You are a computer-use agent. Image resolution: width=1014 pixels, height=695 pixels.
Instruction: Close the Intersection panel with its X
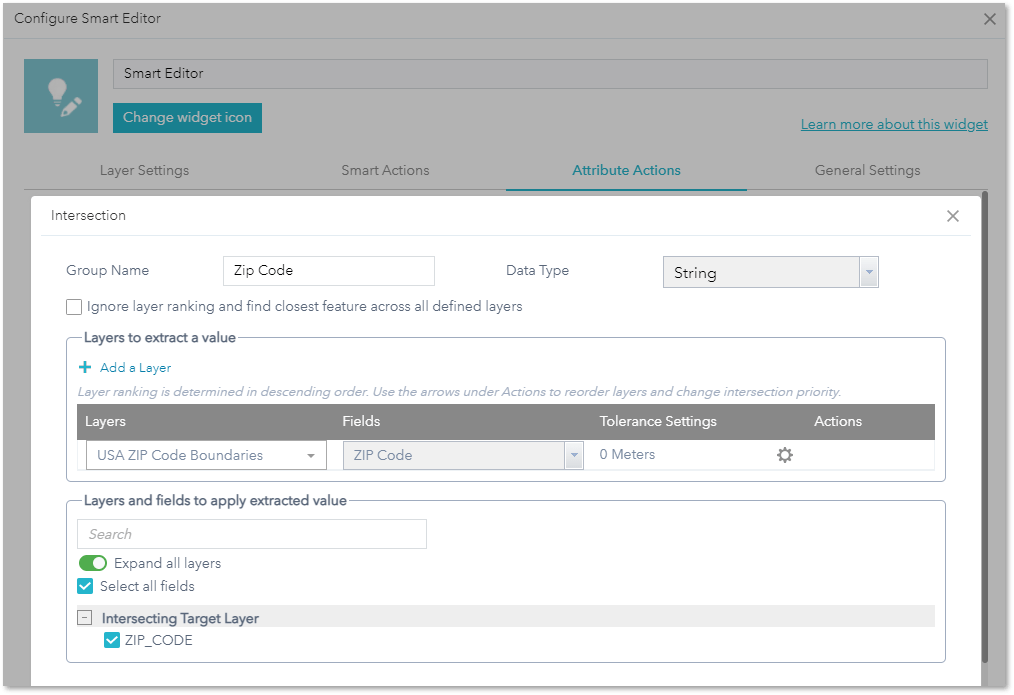click(x=952, y=216)
